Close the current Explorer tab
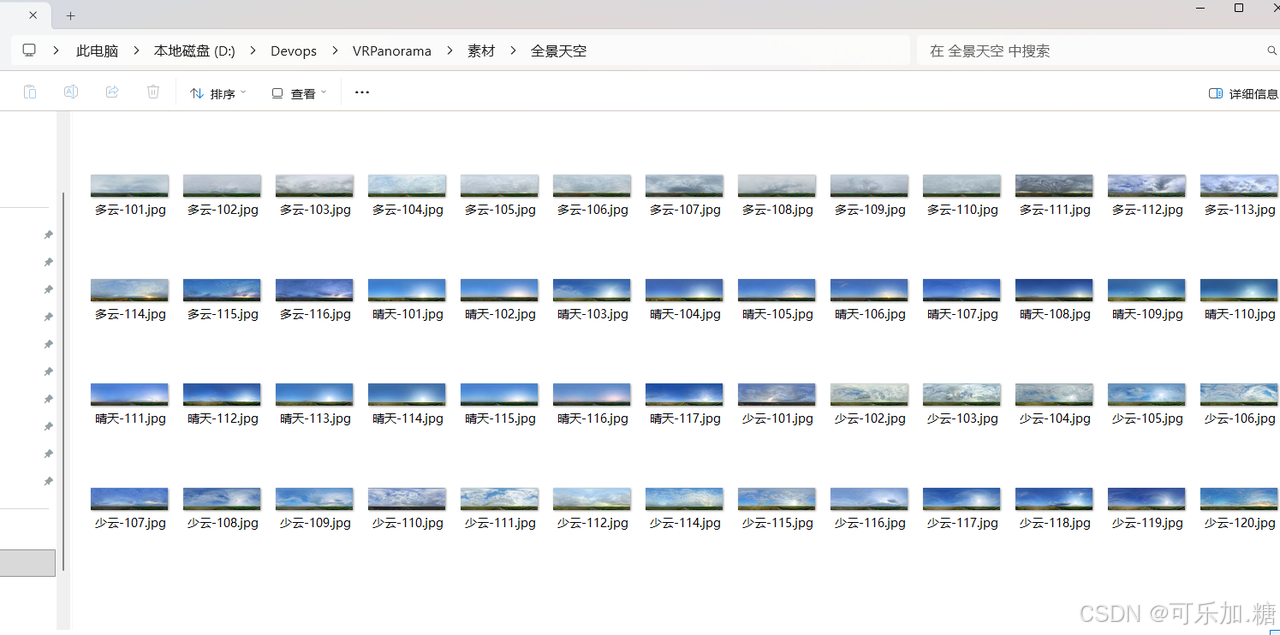Screen dimensions: 1280x635 34,16
